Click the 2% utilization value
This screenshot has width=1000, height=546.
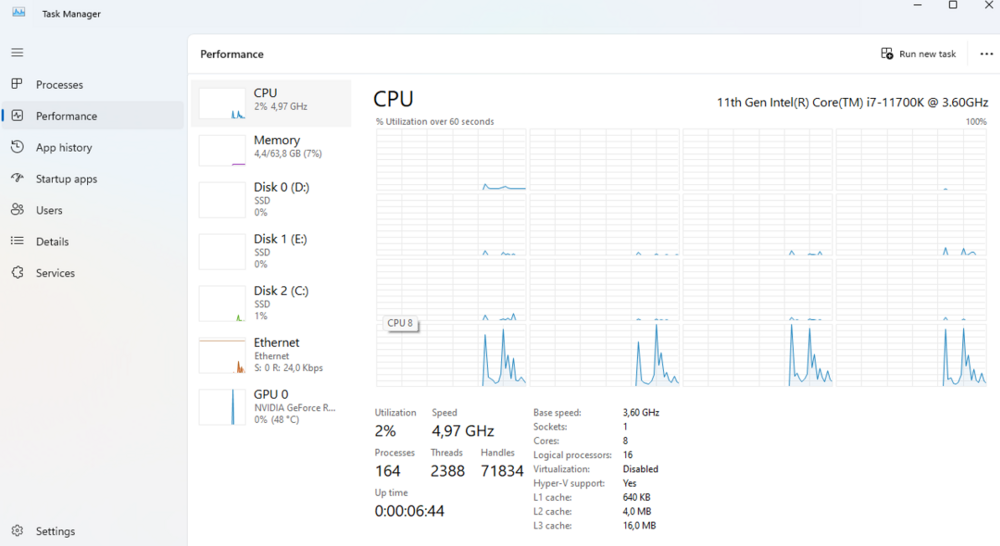pos(385,431)
